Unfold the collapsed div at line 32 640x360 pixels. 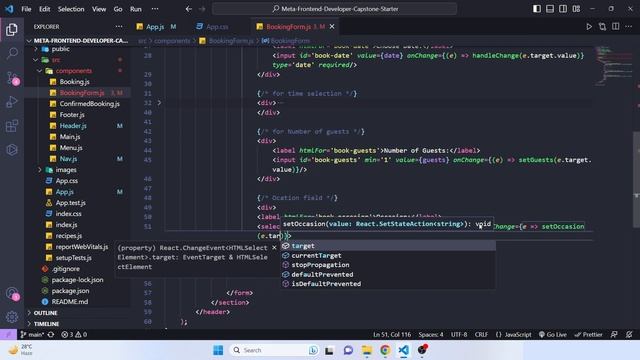[159, 103]
